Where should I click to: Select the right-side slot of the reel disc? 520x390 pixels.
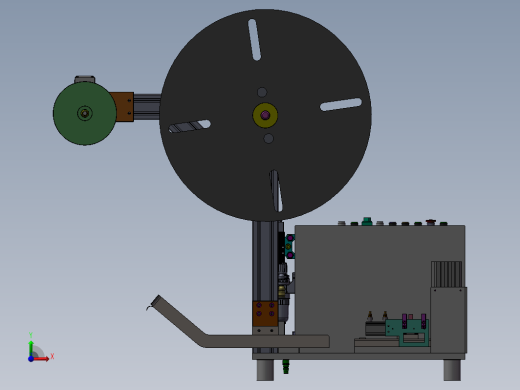tap(341, 104)
